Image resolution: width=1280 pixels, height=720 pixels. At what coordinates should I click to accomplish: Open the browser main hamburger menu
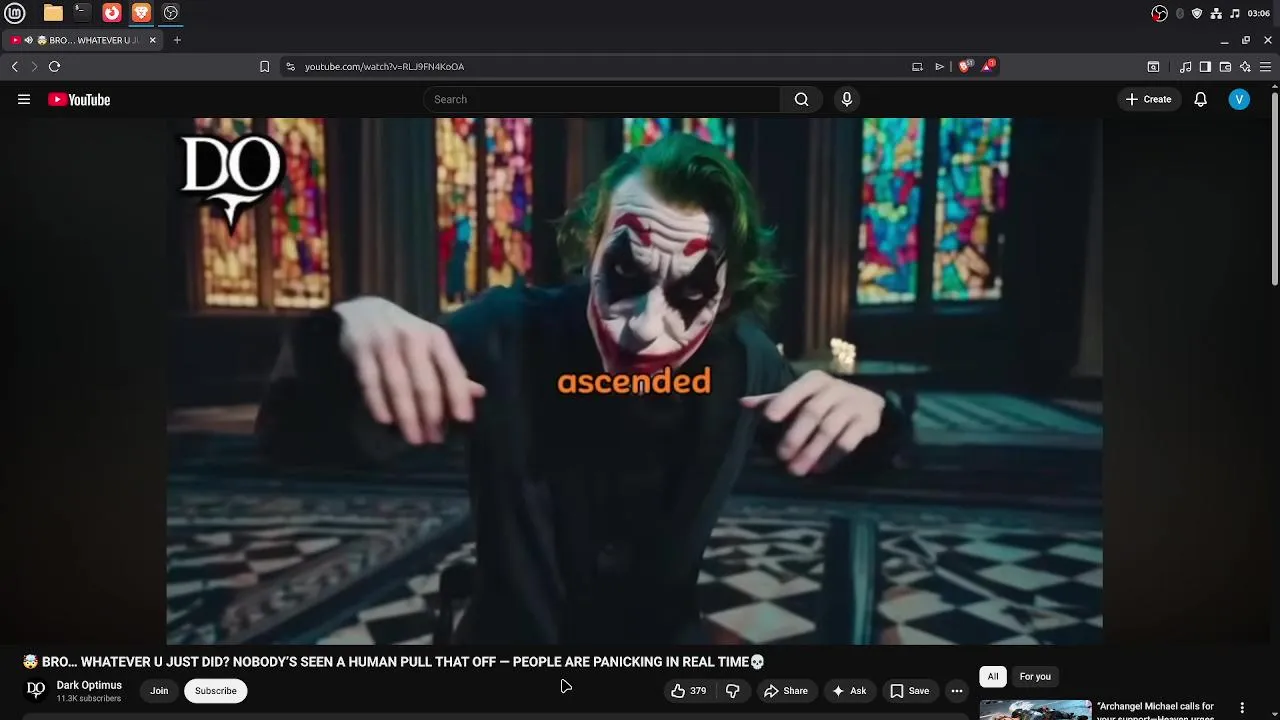pos(1266,67)
